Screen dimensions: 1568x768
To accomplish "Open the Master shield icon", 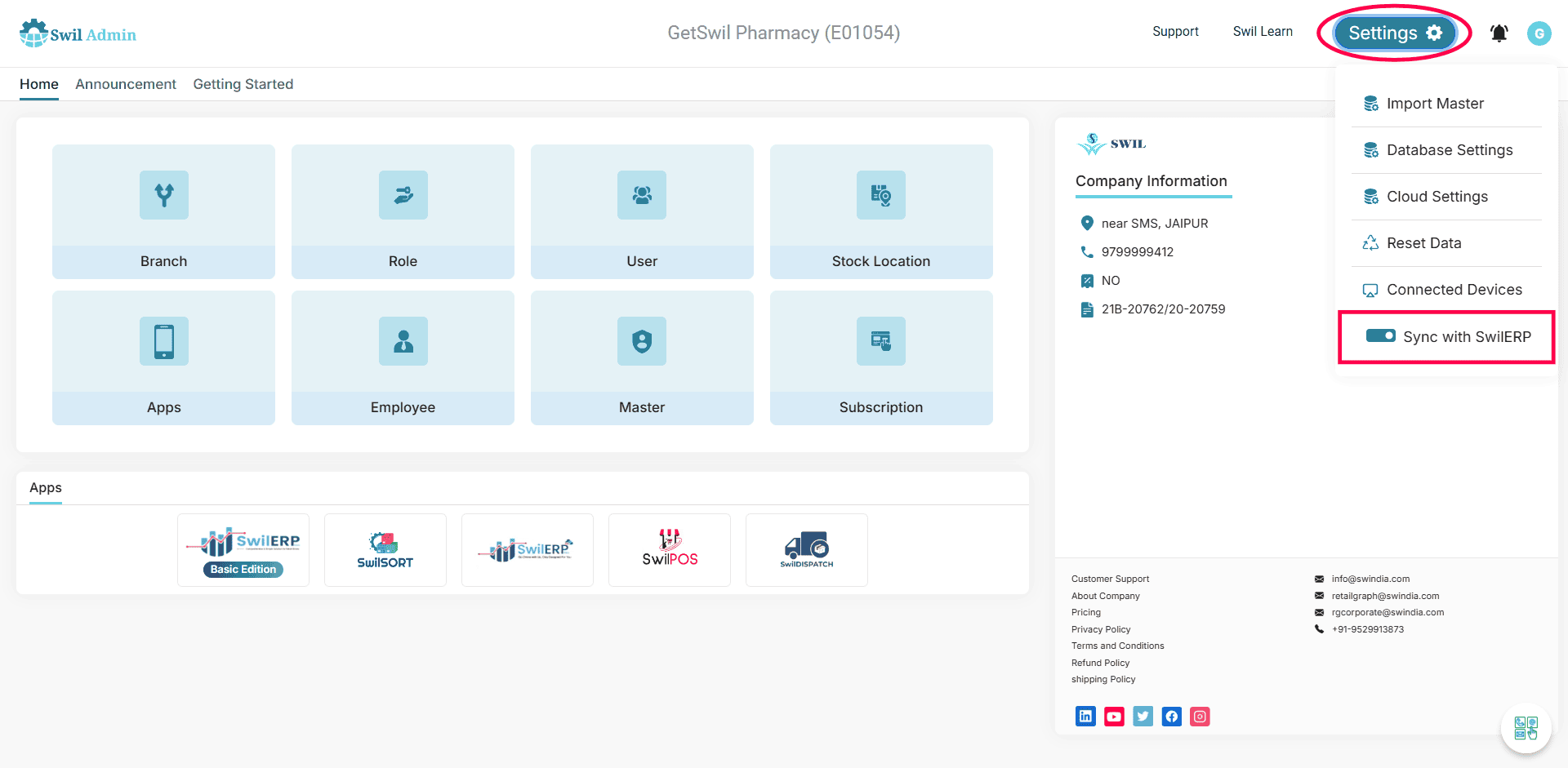I will coord(642,341).
